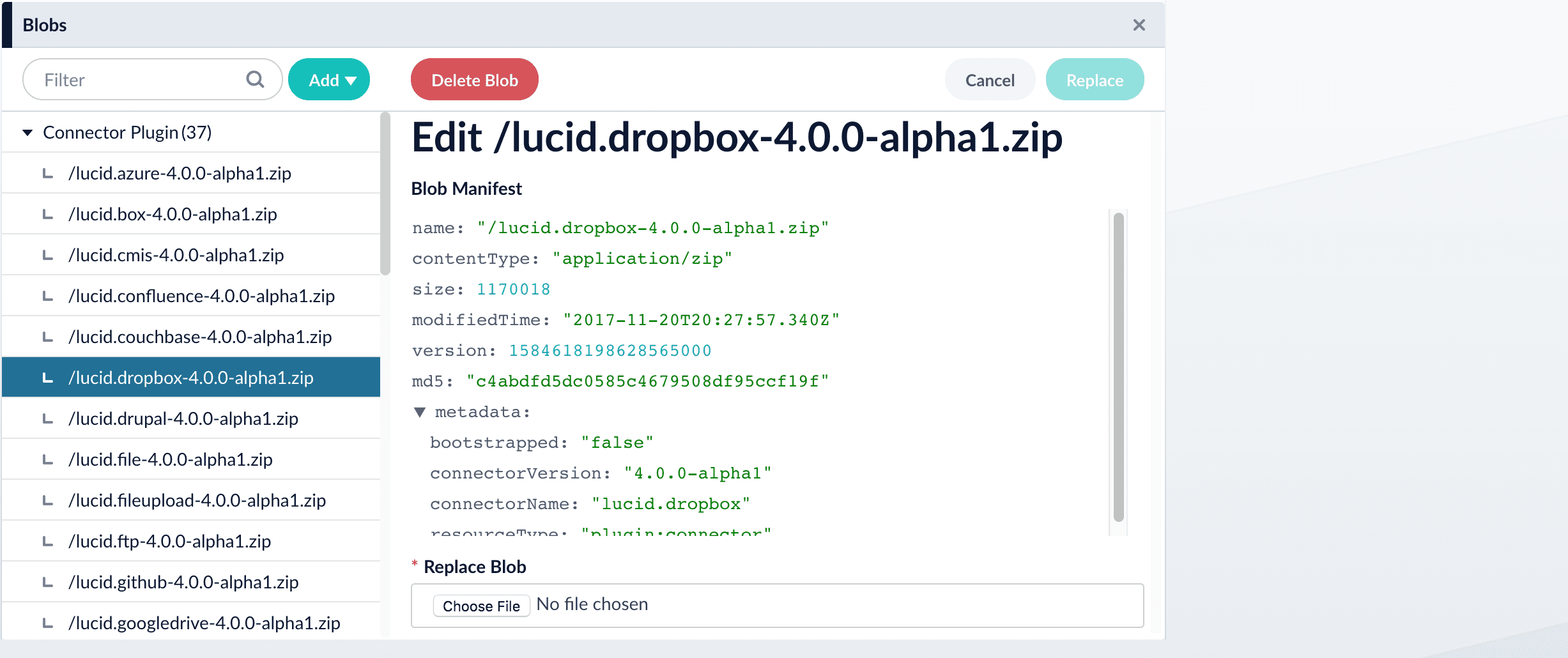Screen dimensions: 1568x658
Task: Select /lucid.azure-4.0.0-alpha1.zip in the list
Action: pos(191,173)
